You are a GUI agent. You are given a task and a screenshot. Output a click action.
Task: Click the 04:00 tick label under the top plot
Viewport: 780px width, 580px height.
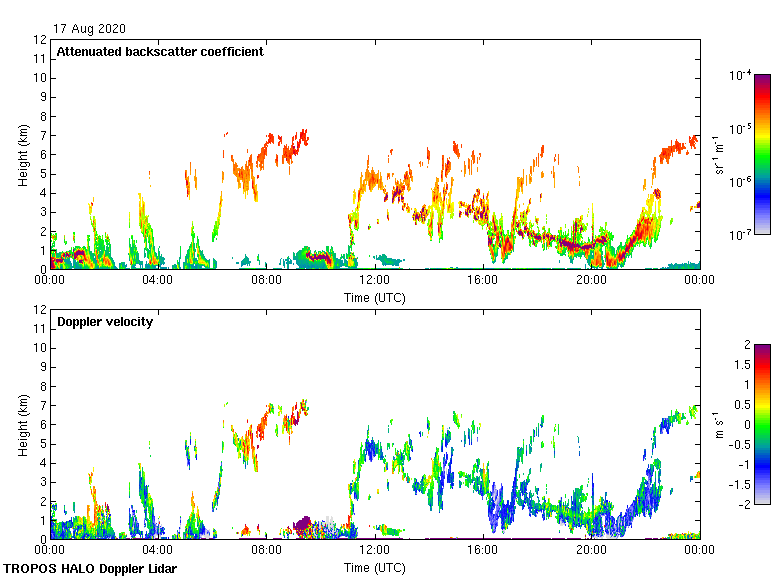pyautogui.click(x=158, y=281)
